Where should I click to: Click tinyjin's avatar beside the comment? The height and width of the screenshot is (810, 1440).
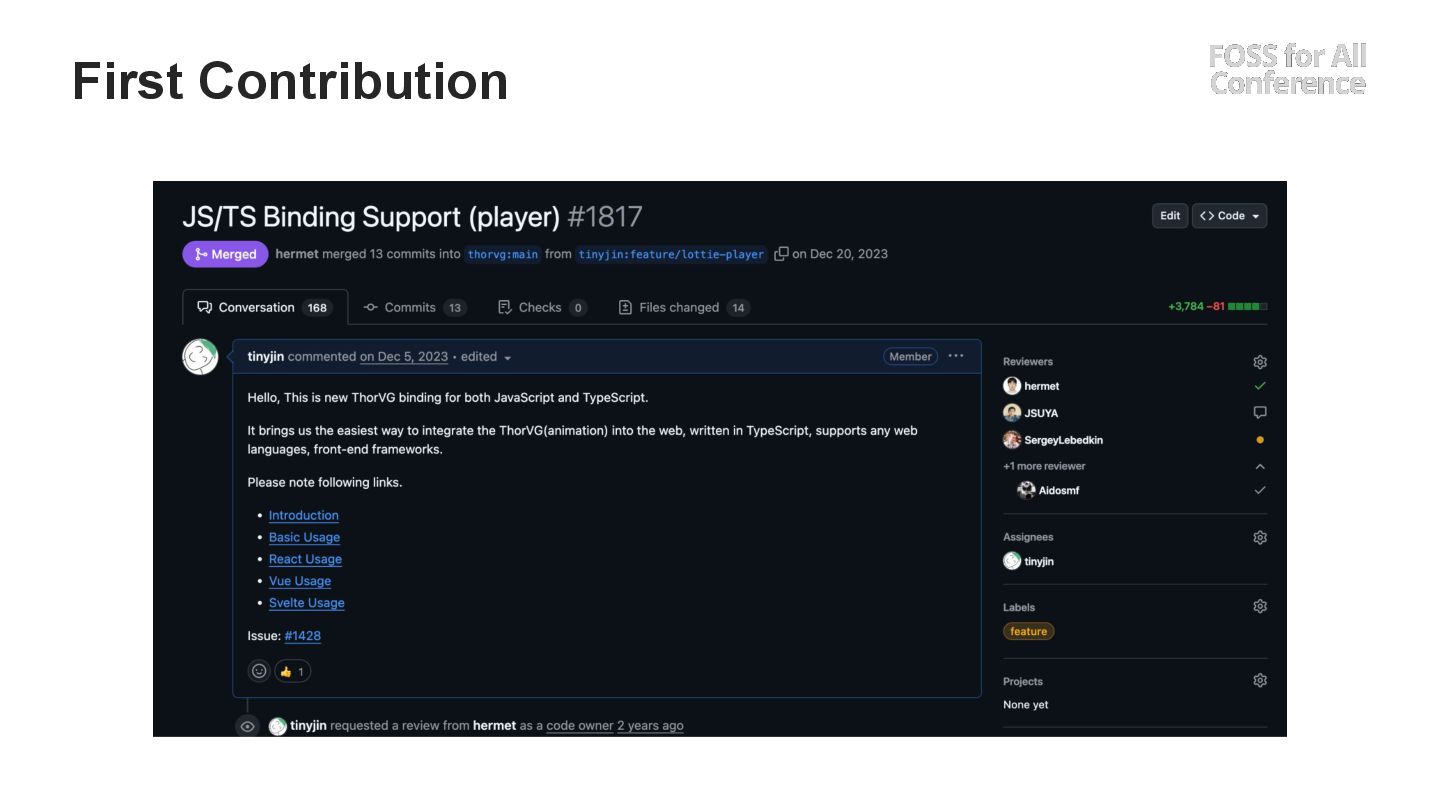[200, 357]
